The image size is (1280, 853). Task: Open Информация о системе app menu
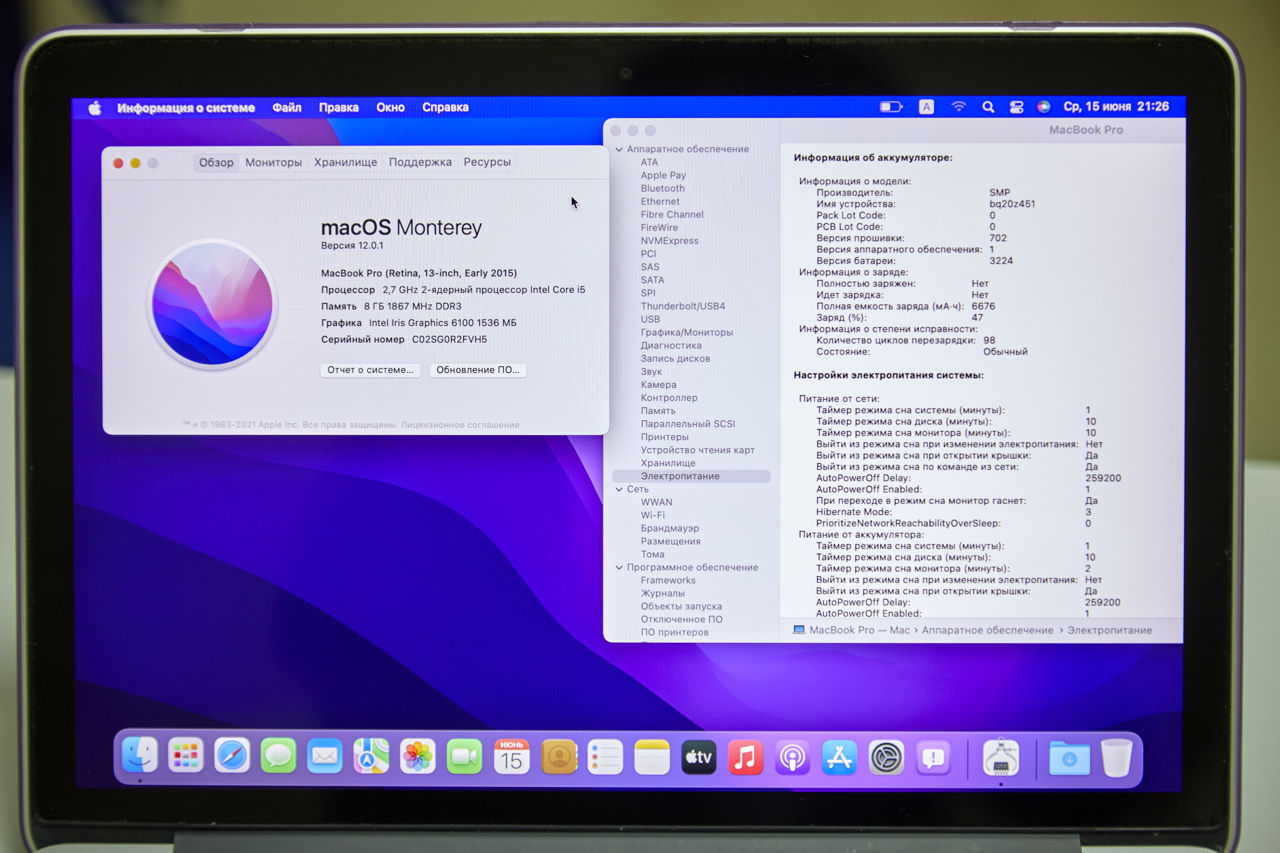[x=186, y=107]
